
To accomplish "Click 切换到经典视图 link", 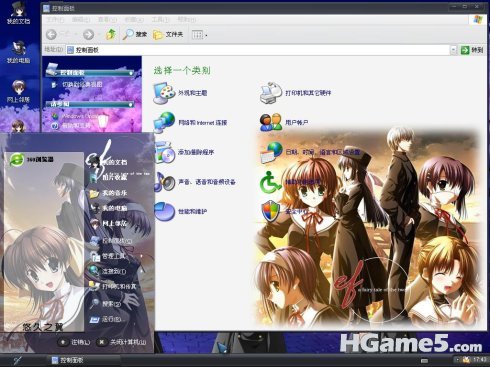I will point(82,85).
